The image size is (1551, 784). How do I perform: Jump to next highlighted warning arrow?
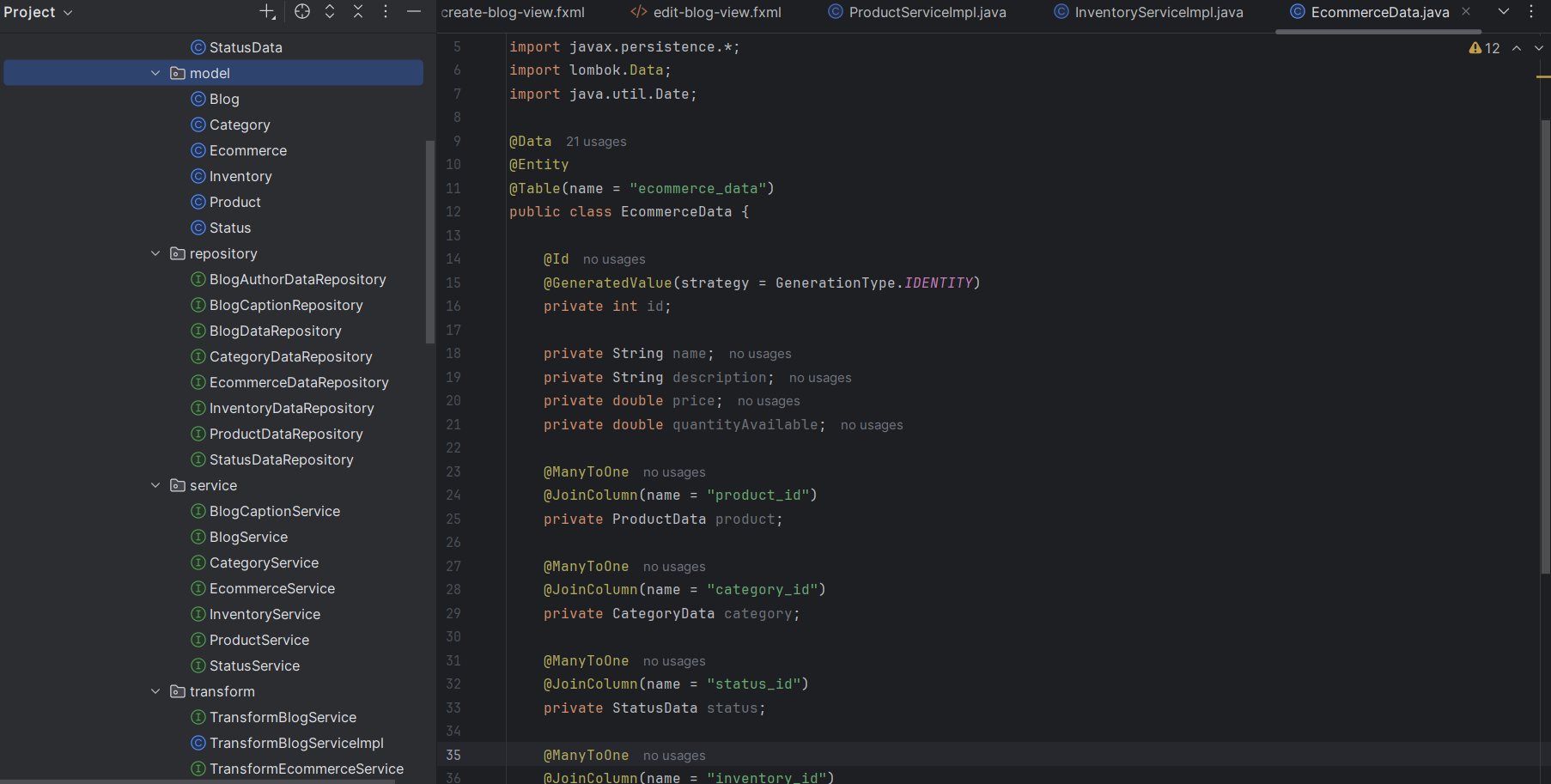(x=1539, y=48)
